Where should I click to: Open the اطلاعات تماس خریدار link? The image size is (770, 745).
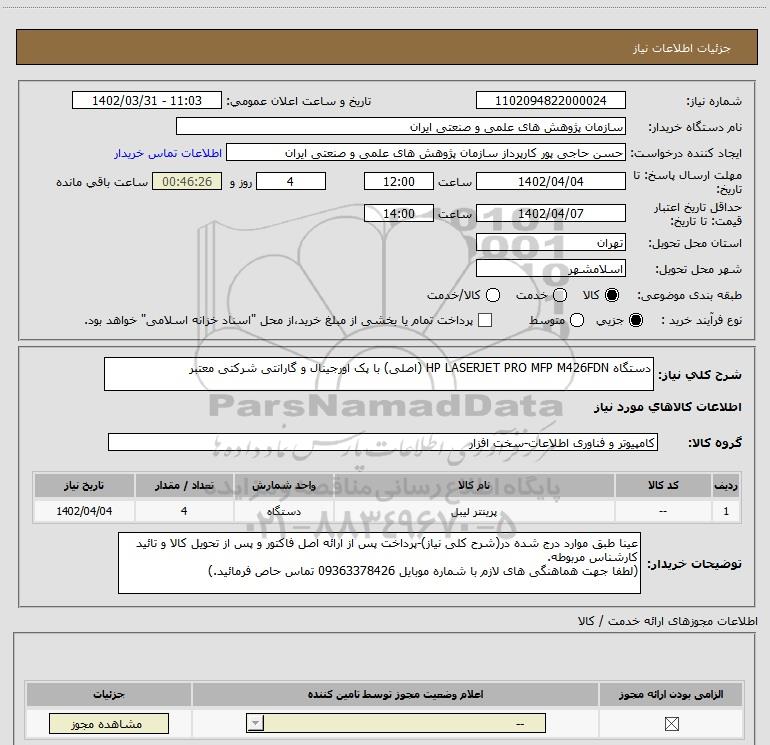(168, 153)
